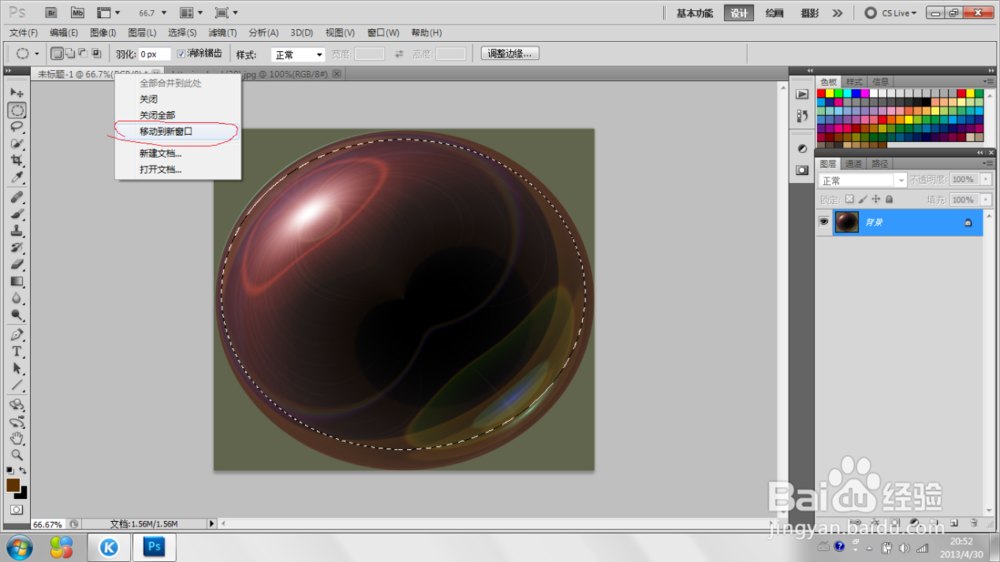Open the Swatches panel flyout menu
Viewport: 1000px width, 562px height.
[x=988, y=82]
